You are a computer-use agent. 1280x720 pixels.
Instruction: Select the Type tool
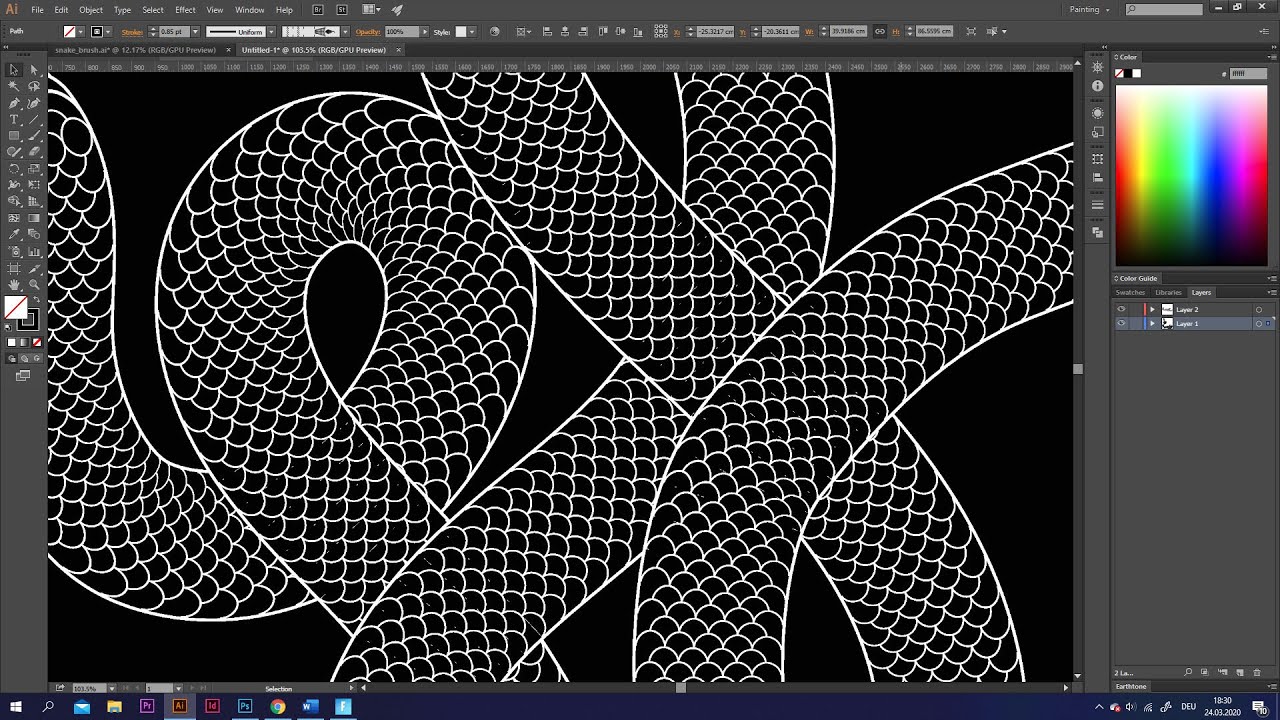pyautogui.click(x=14, y=120)
